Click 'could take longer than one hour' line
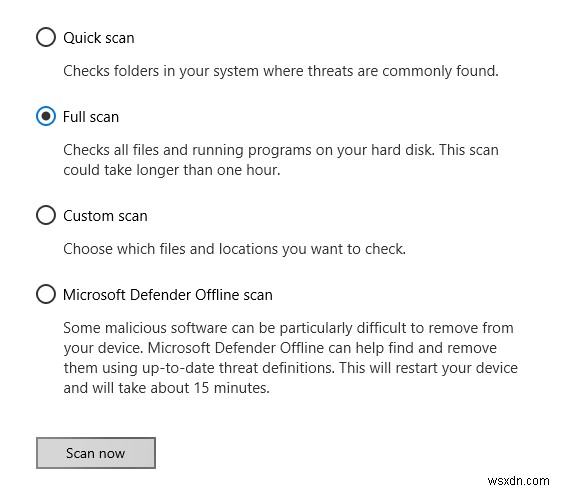Image resolution: width=561 pixels, height=491 pixels. tap(172, 170)
